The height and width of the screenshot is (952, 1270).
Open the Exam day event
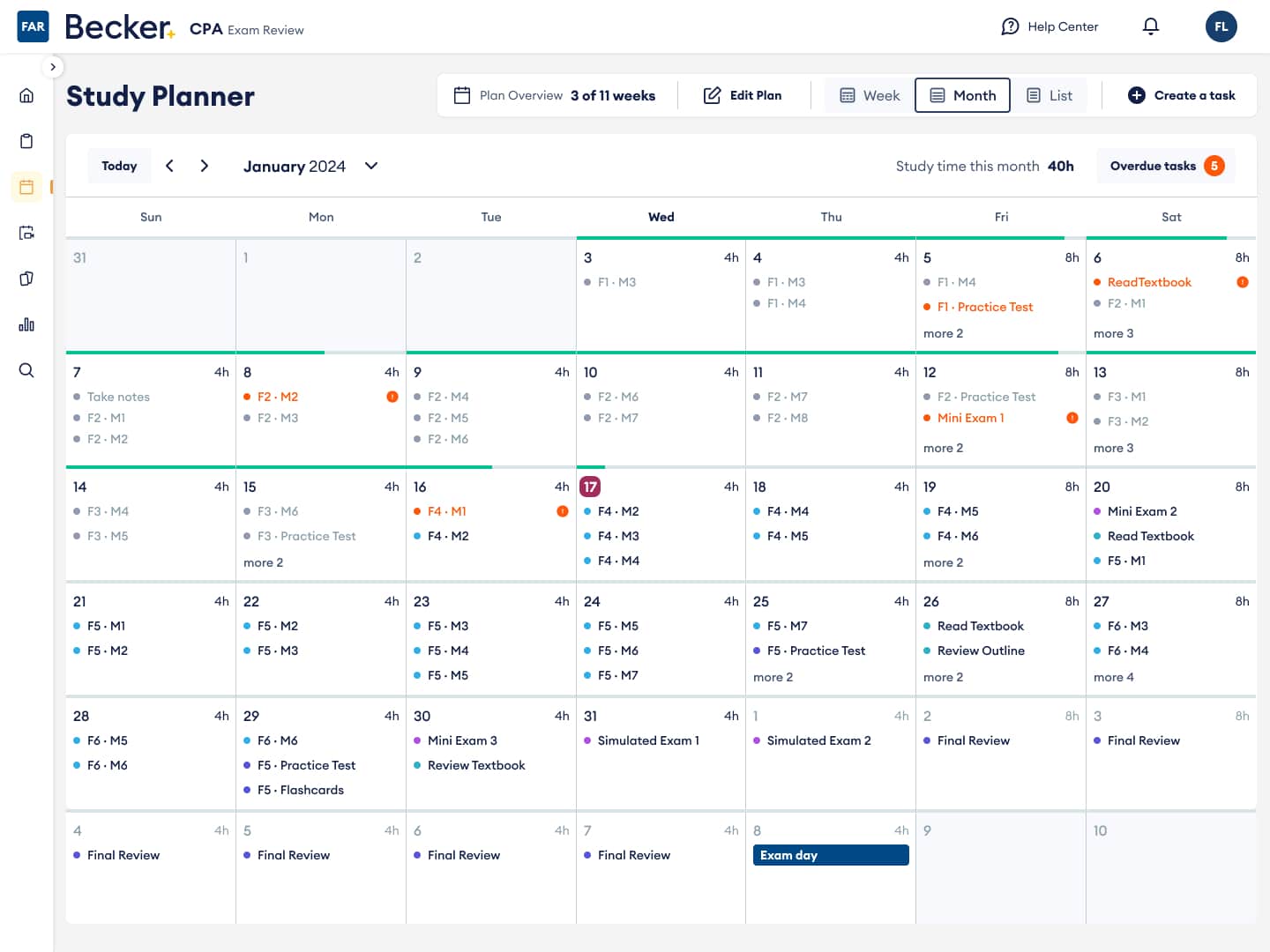tap(830, 855)
